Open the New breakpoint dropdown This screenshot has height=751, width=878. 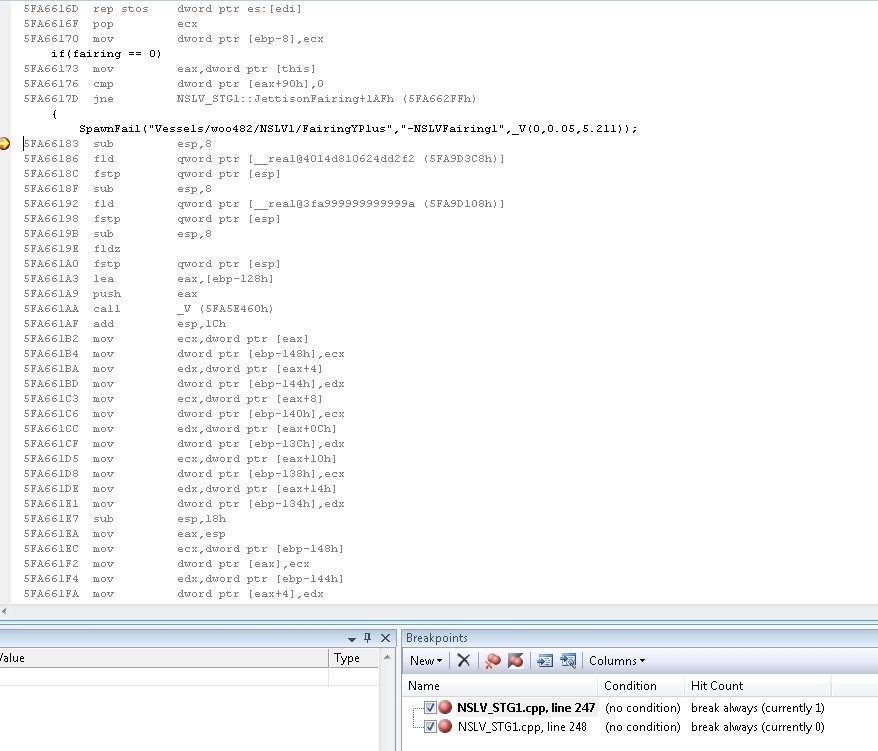(x=426, y=661)
